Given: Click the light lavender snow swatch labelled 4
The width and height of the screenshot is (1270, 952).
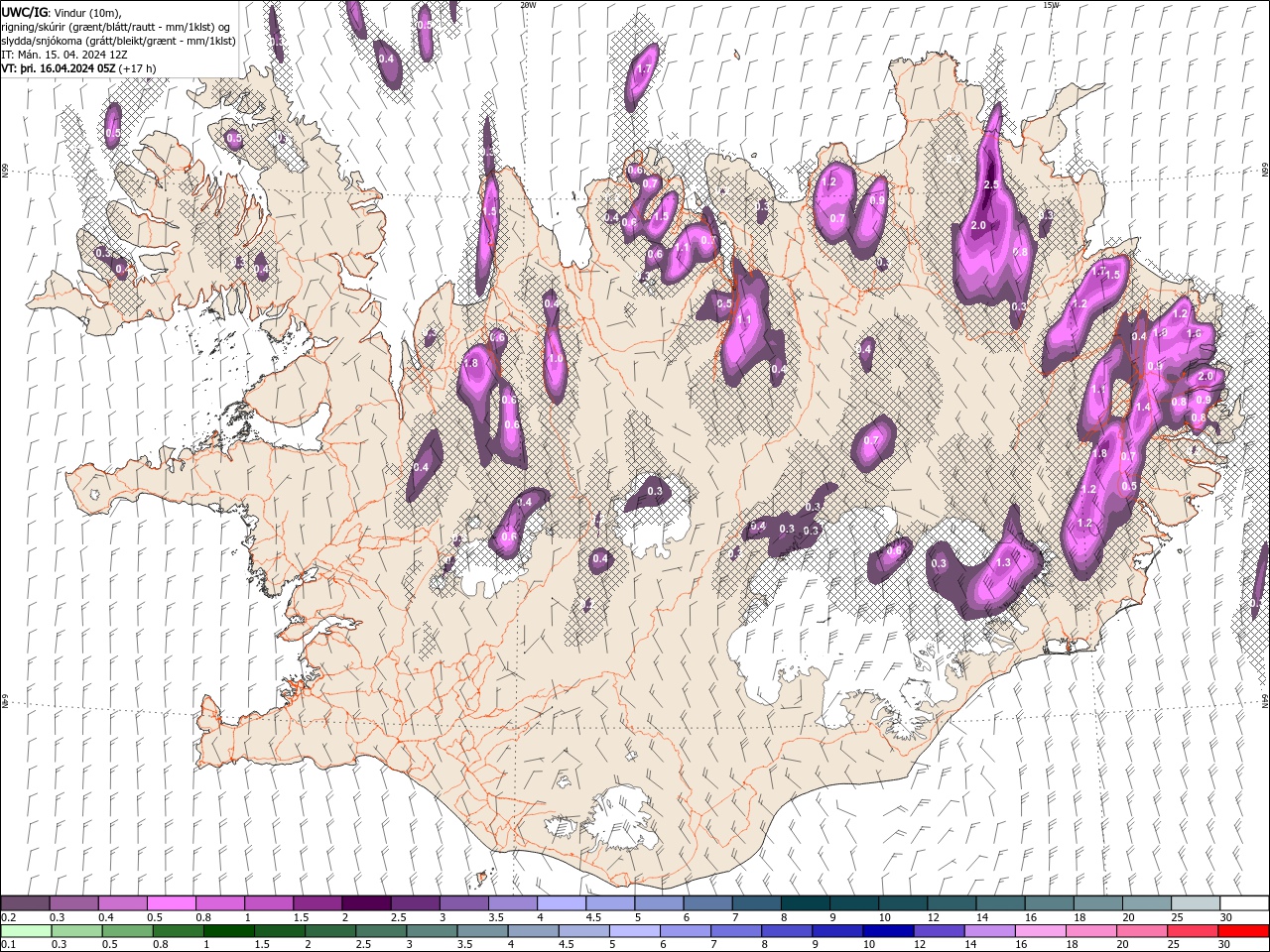Looking at the screenshot, I should (x=562, y=903).
